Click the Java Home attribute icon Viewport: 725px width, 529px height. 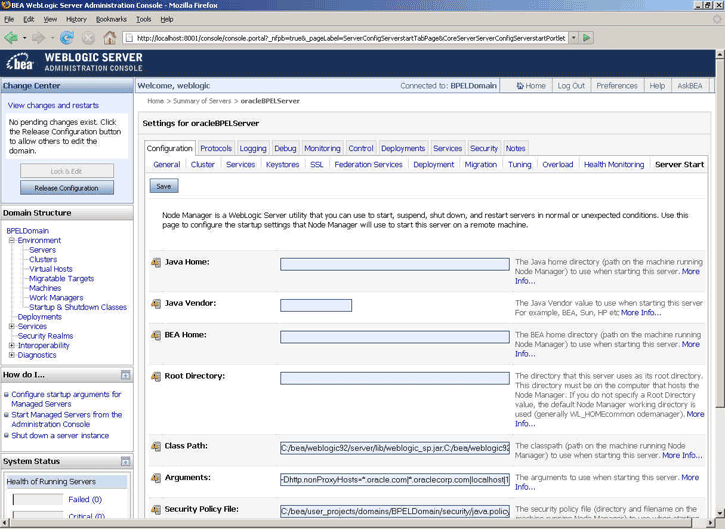point(156,262)
